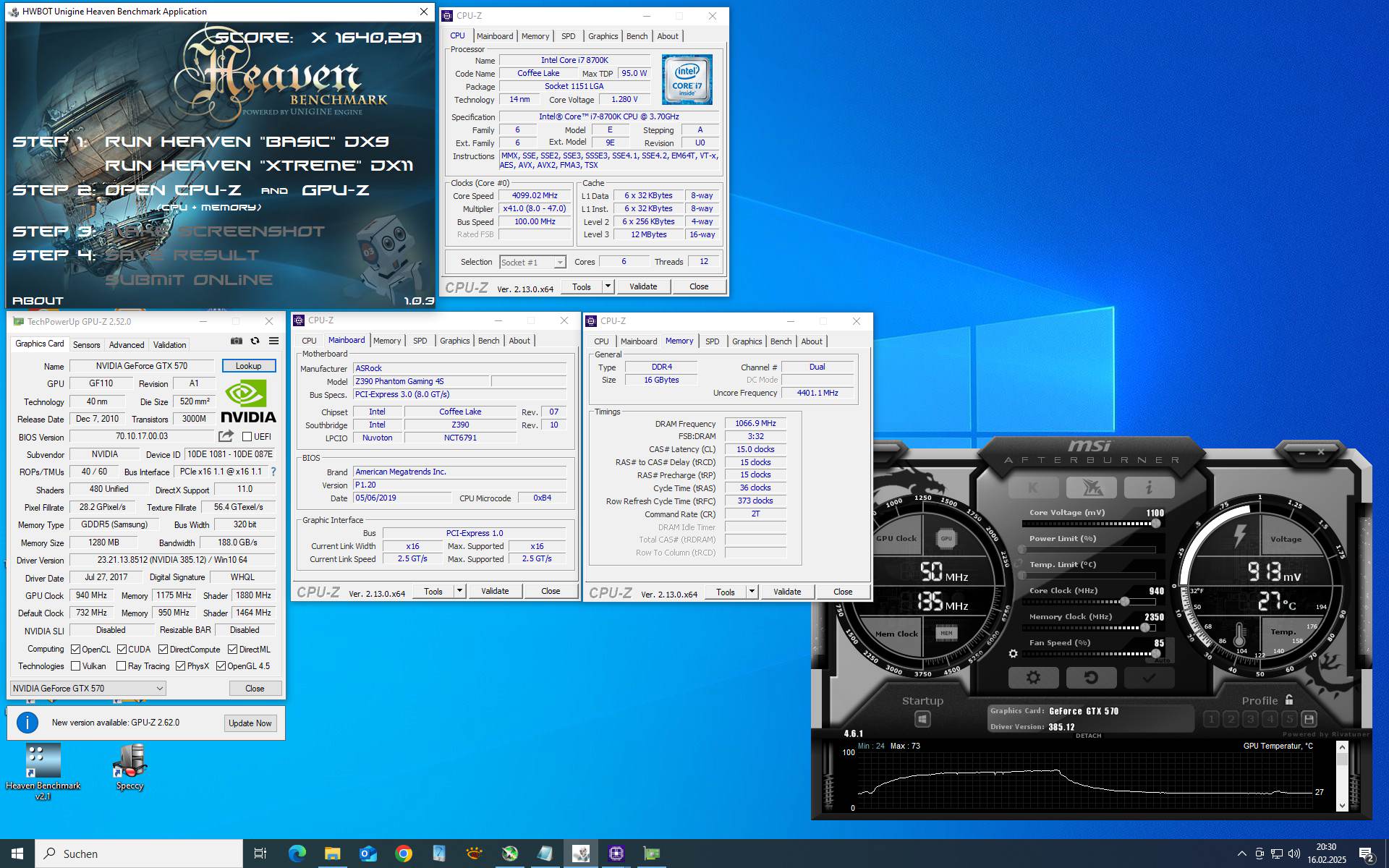Open Microsoft Edge from the taskbar
This screenshot has height=868, width=1389.
pos(297,854)
